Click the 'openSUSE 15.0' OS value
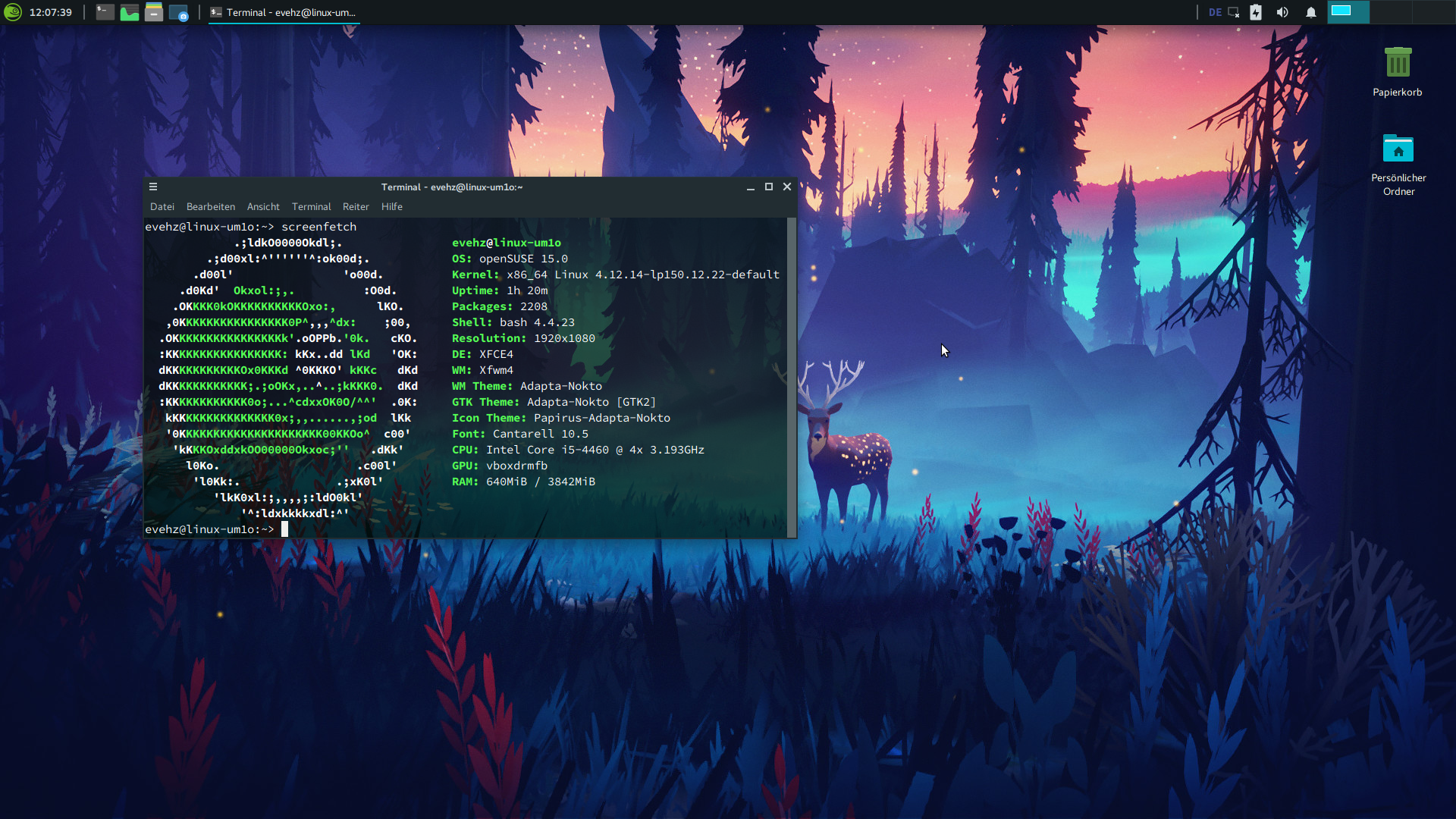 click(x=523, y=259)
